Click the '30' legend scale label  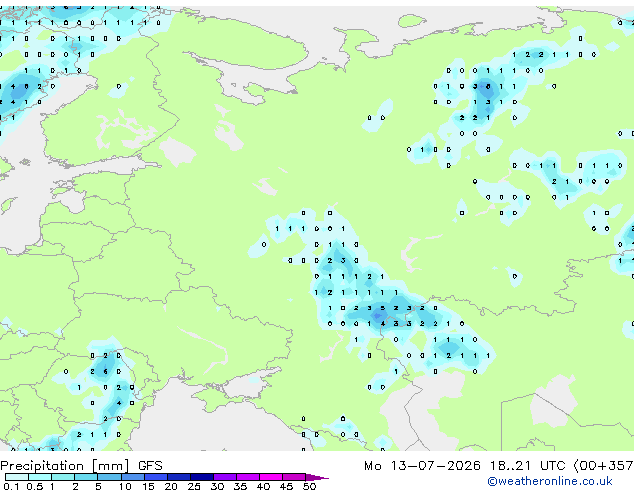(x=217, y=486)
